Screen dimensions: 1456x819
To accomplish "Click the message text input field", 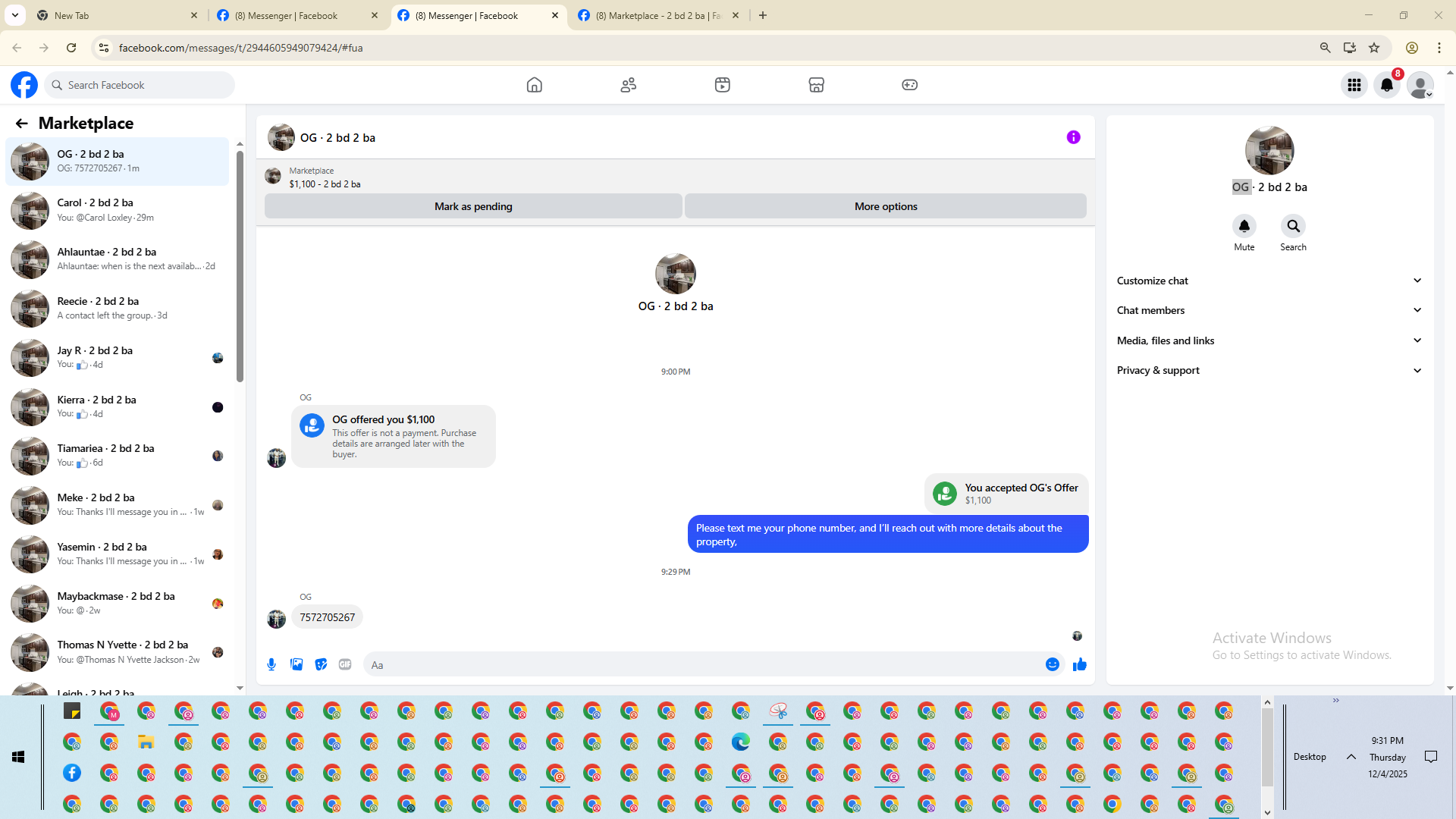I will coord(705,665).
